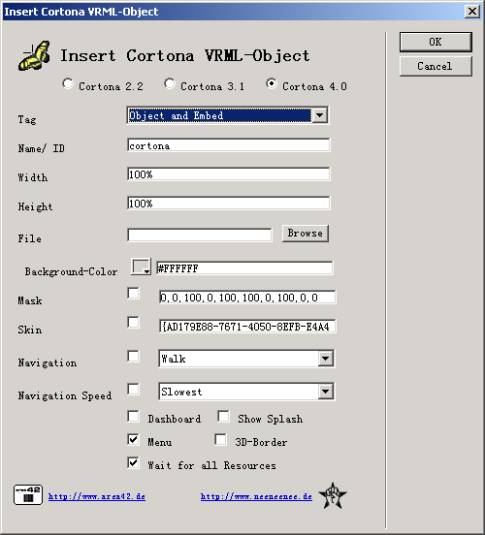Click the Skin GUID text field

pos(247,327)
